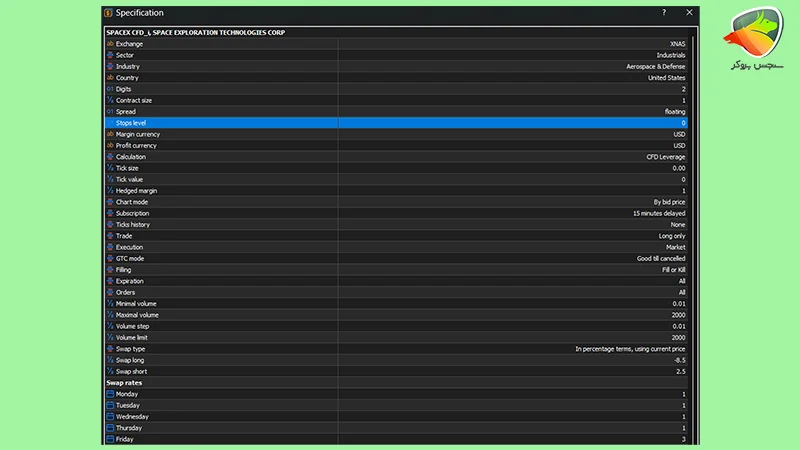This screenshot has height=450, width=800.
Task: Click the Contract size row icon
Action: (x=110, y=100)
